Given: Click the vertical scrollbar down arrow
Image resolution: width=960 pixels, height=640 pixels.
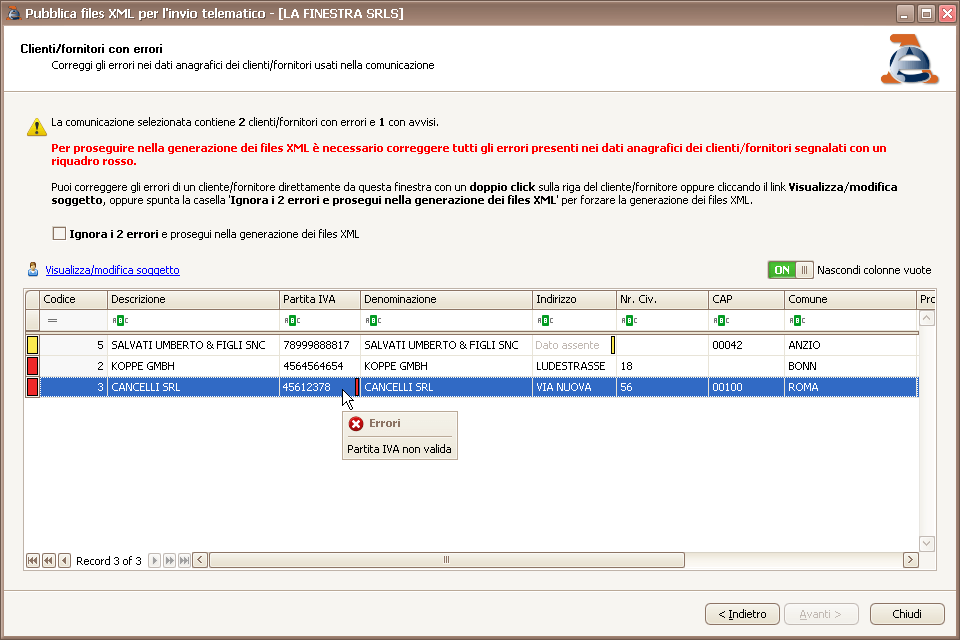Looking at the screenshot, I should 926,543.
